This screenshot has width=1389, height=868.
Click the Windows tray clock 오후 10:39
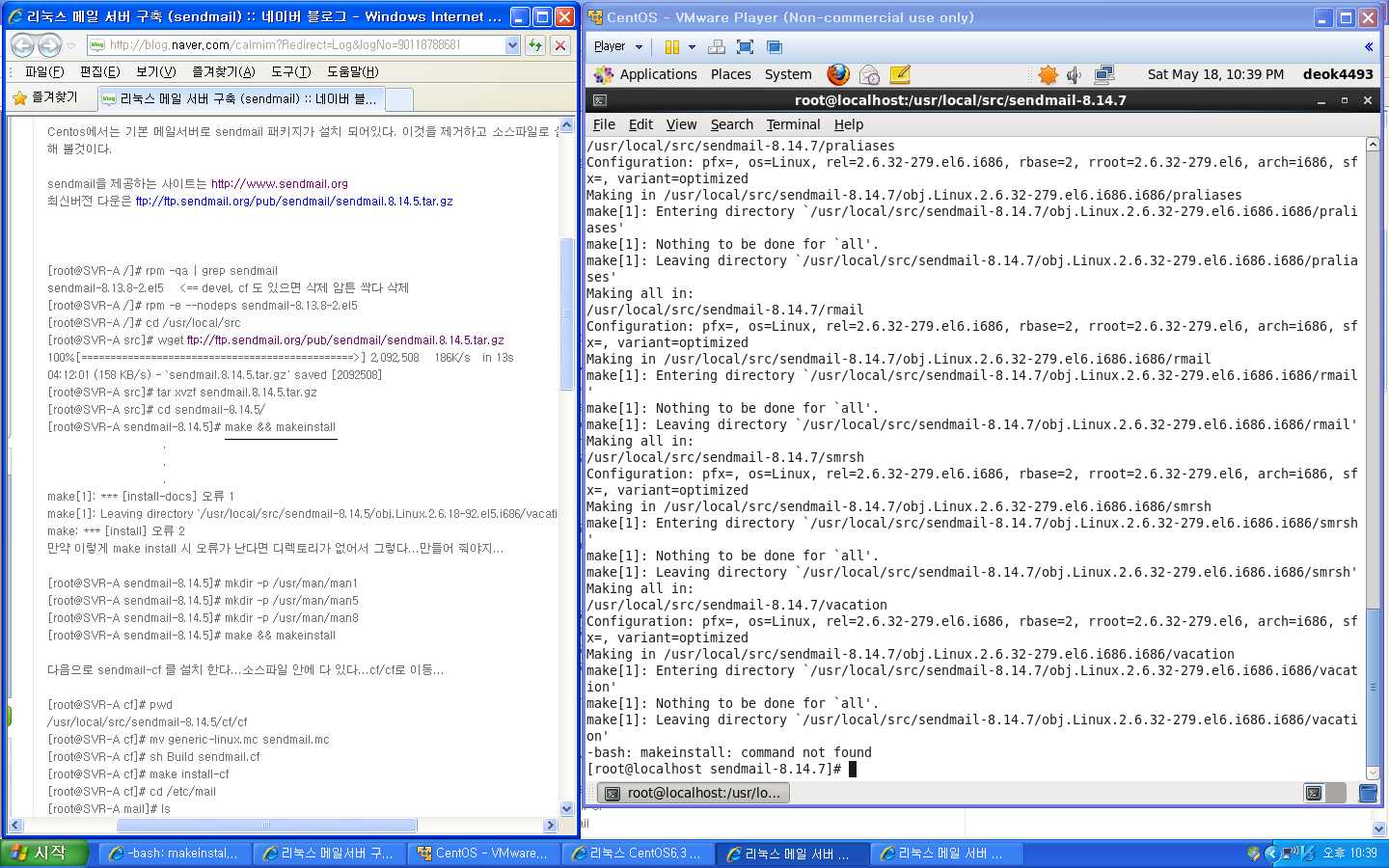[x=1349, y=854]
